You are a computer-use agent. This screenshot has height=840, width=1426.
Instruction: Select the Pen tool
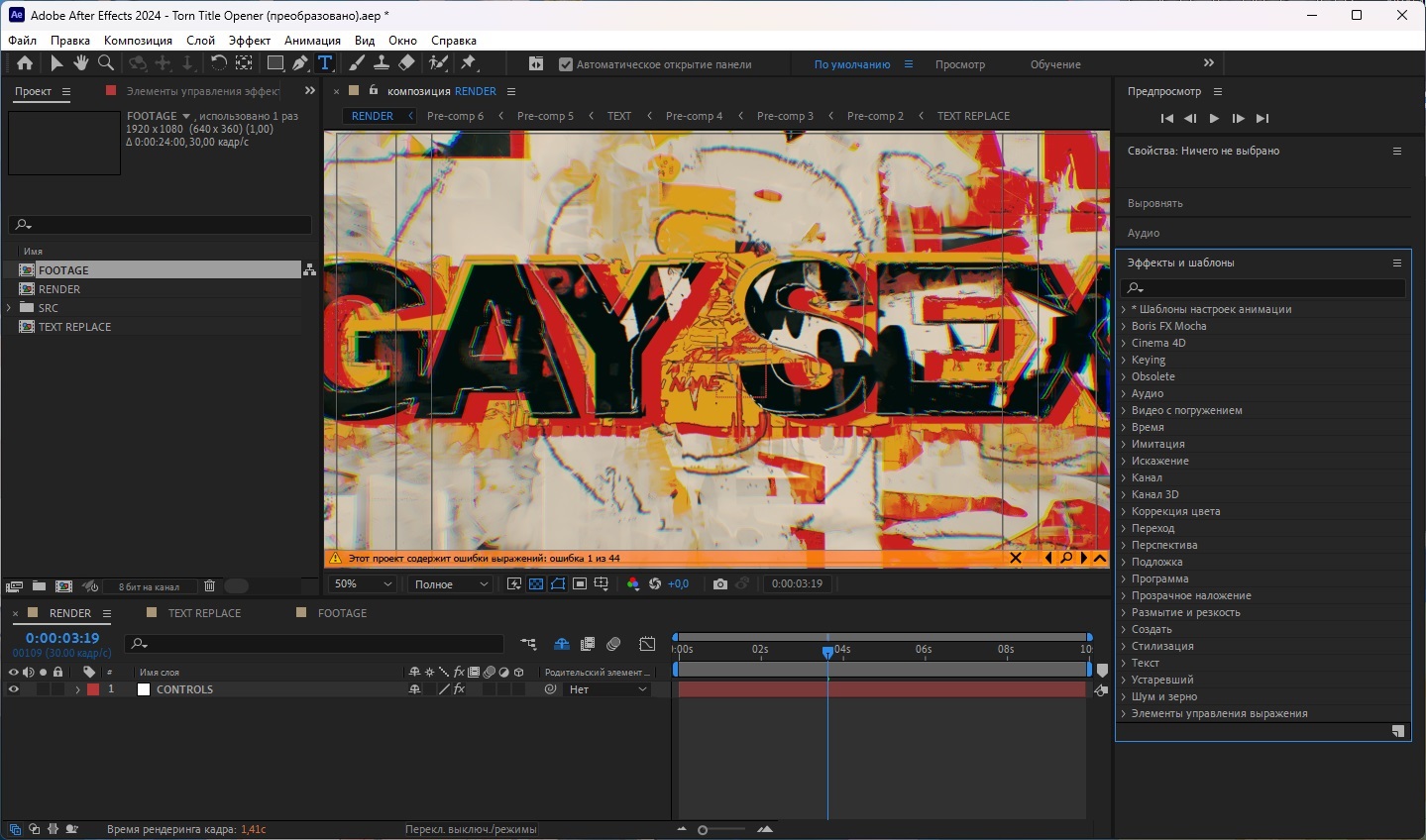coord(300,63)
